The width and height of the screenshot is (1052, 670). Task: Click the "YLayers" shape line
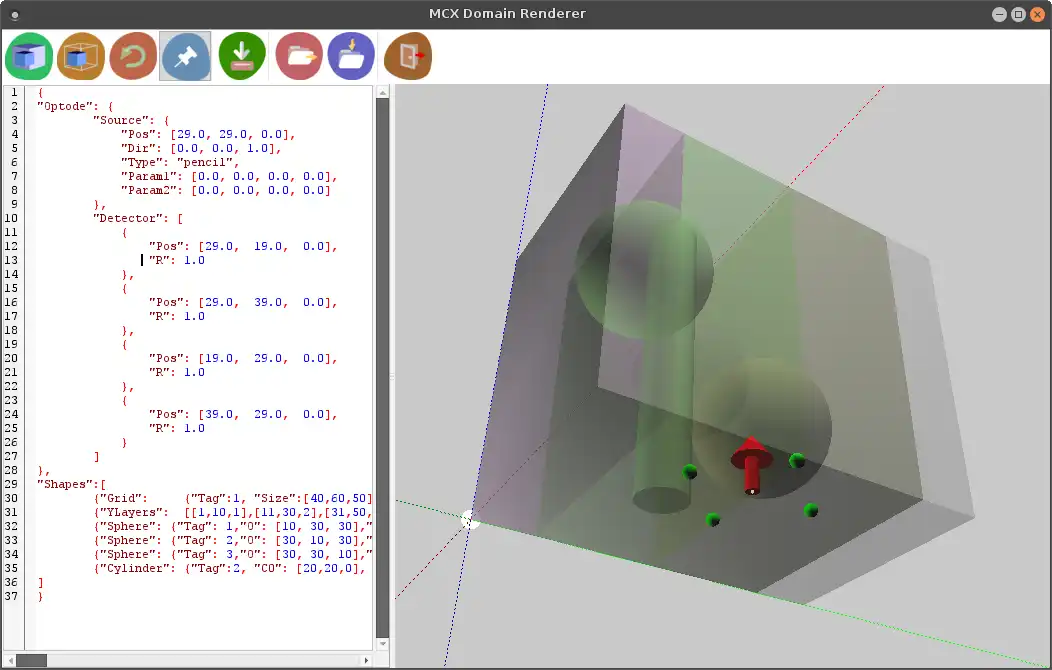(x=233, y=512)
